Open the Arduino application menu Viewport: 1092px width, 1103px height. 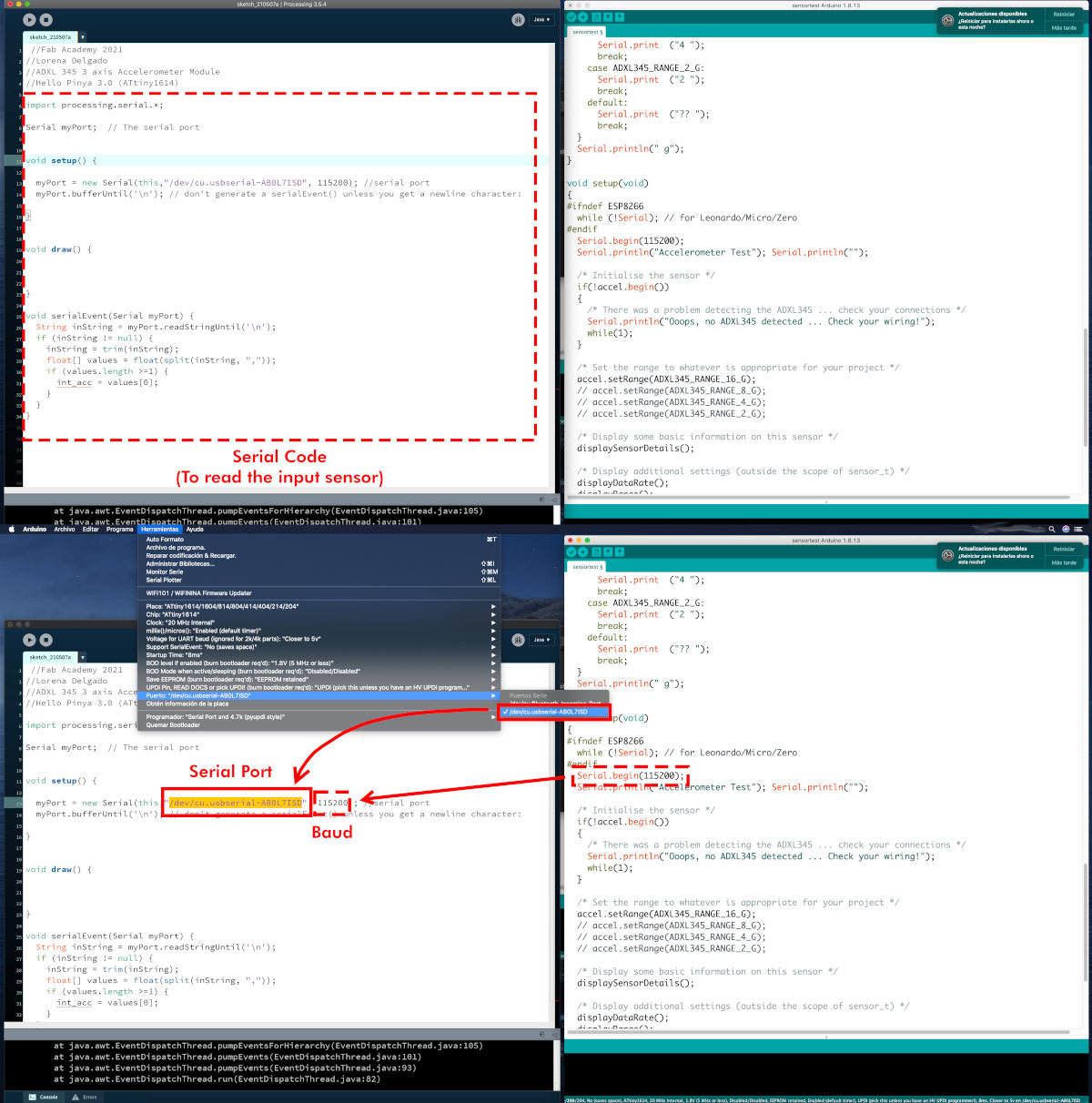coord(35,529)
